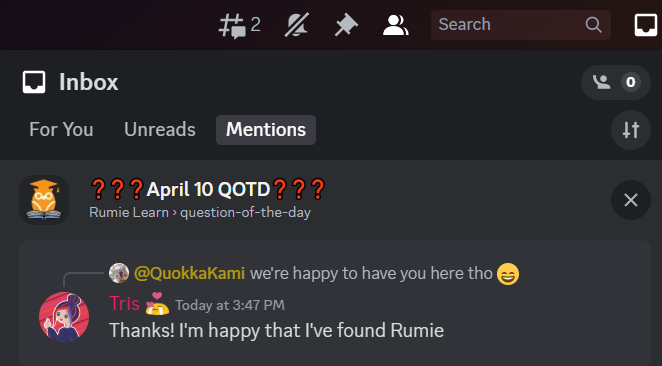The height and width of the screenshot is (366, 662).
Task: Open Tris's profile avatar
Action: point(64,317)
